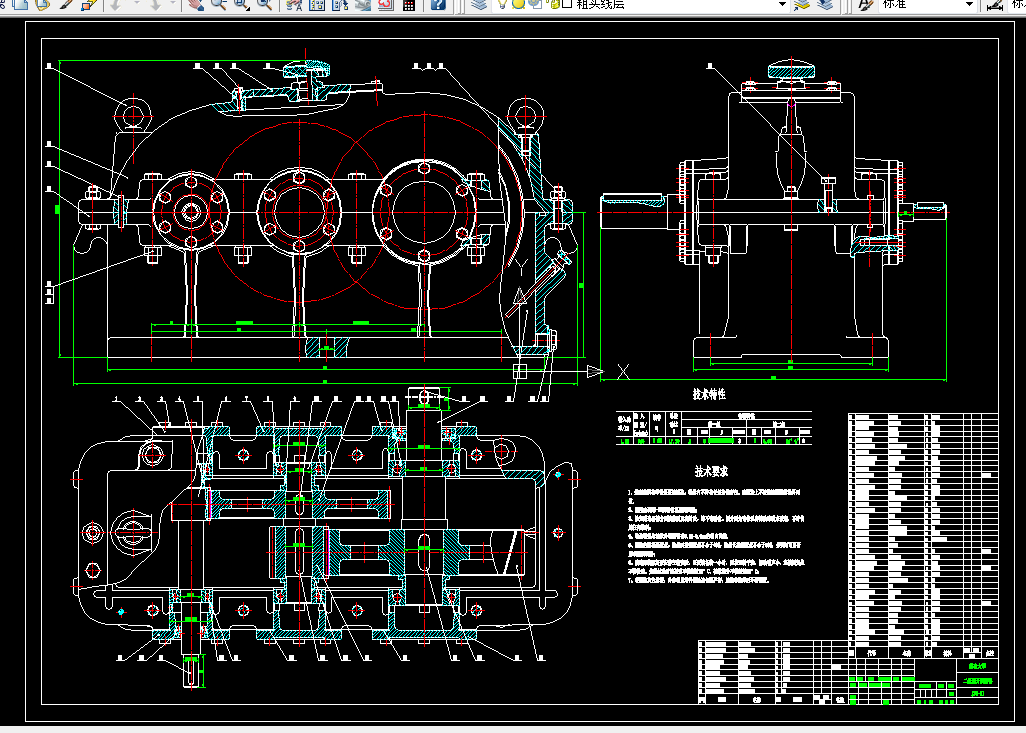Screen dimensions: 1026x733
Task: Click the Zoom Previous toolbar icon
Action: [x=264, y=5]
